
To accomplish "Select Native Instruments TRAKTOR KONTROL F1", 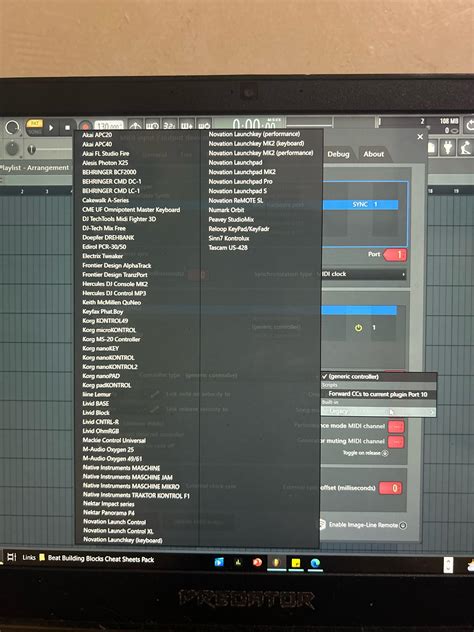I will coord(136,495).
